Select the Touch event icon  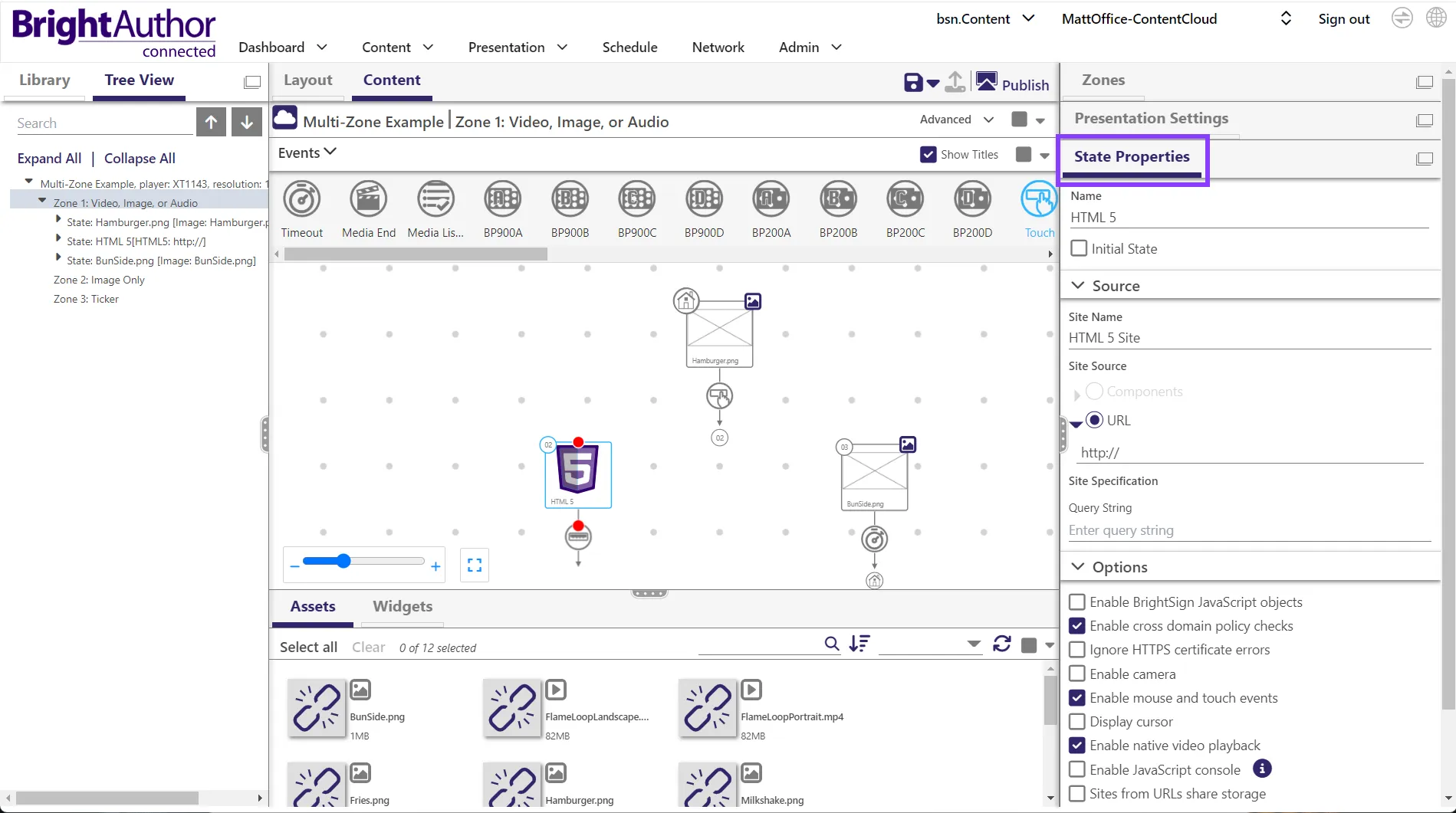pos(1039,199)
